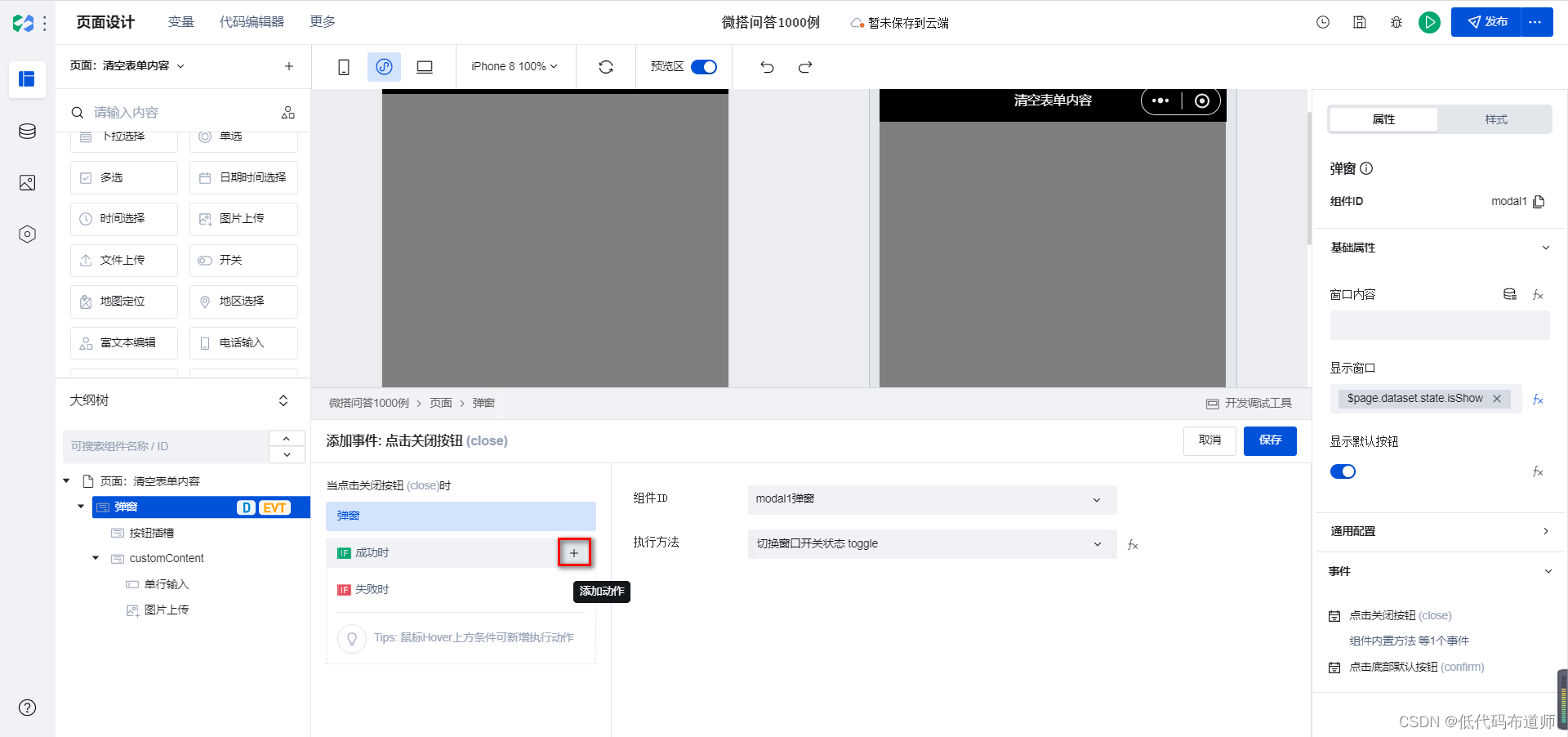Copy the modal1 component ID

(x=1539, y=202)
